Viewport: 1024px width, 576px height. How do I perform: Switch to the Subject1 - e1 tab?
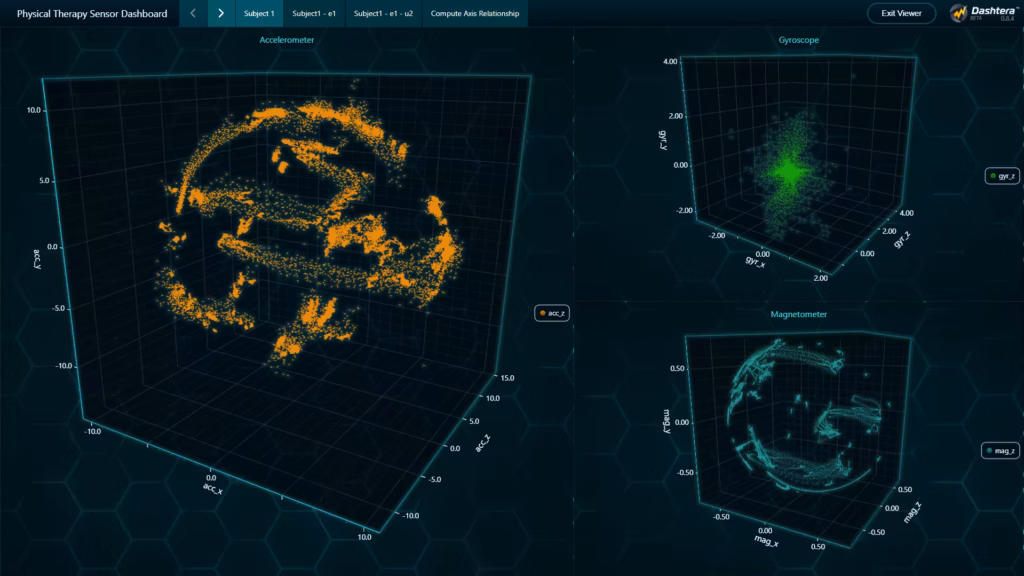point(314,14)
